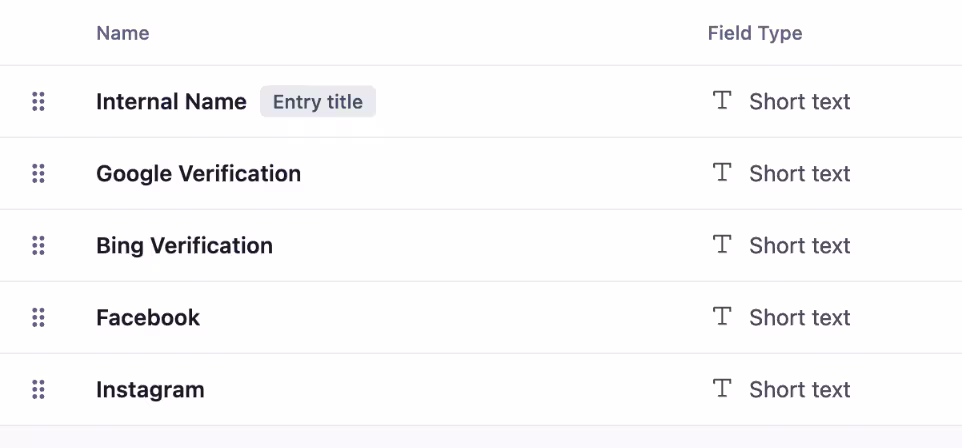The height and width of the screenshot is (448, 962).
Task: Click Short text label in Instagram row
Action: click(x=799, y=390)
